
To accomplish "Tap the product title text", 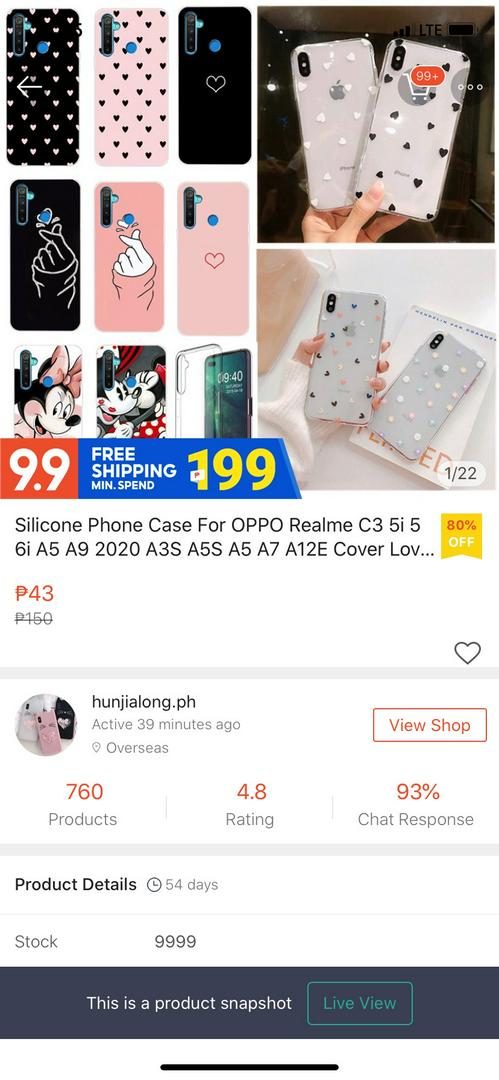I will (x=225, y=537).
